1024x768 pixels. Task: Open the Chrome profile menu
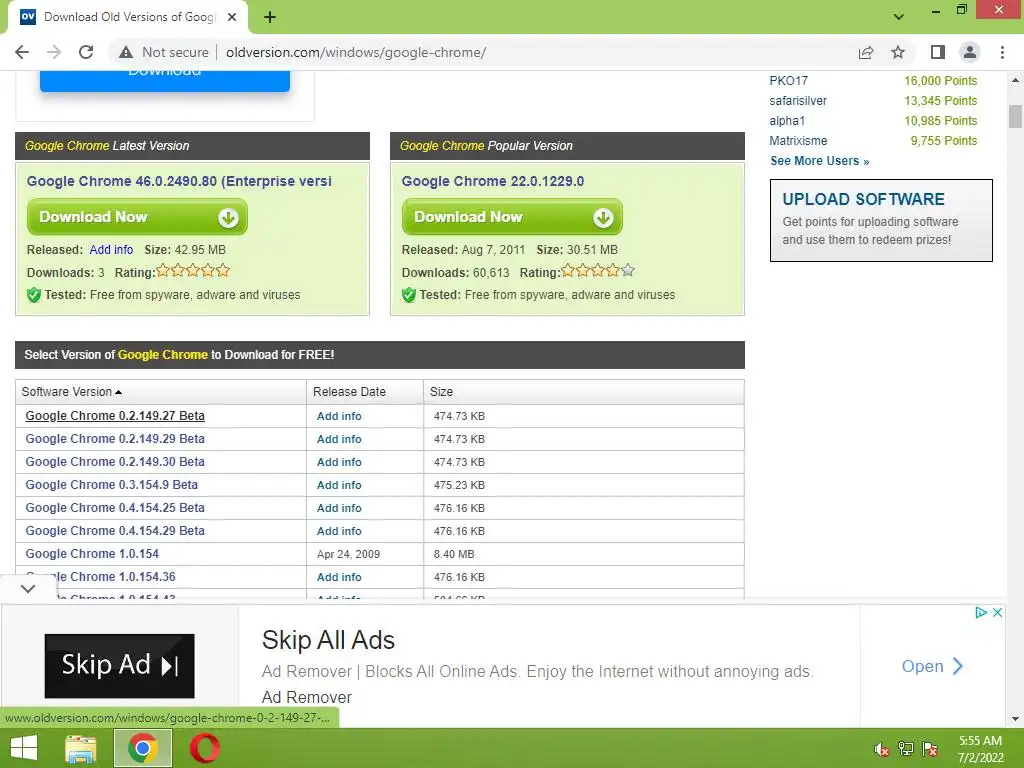tap(970, 52)
